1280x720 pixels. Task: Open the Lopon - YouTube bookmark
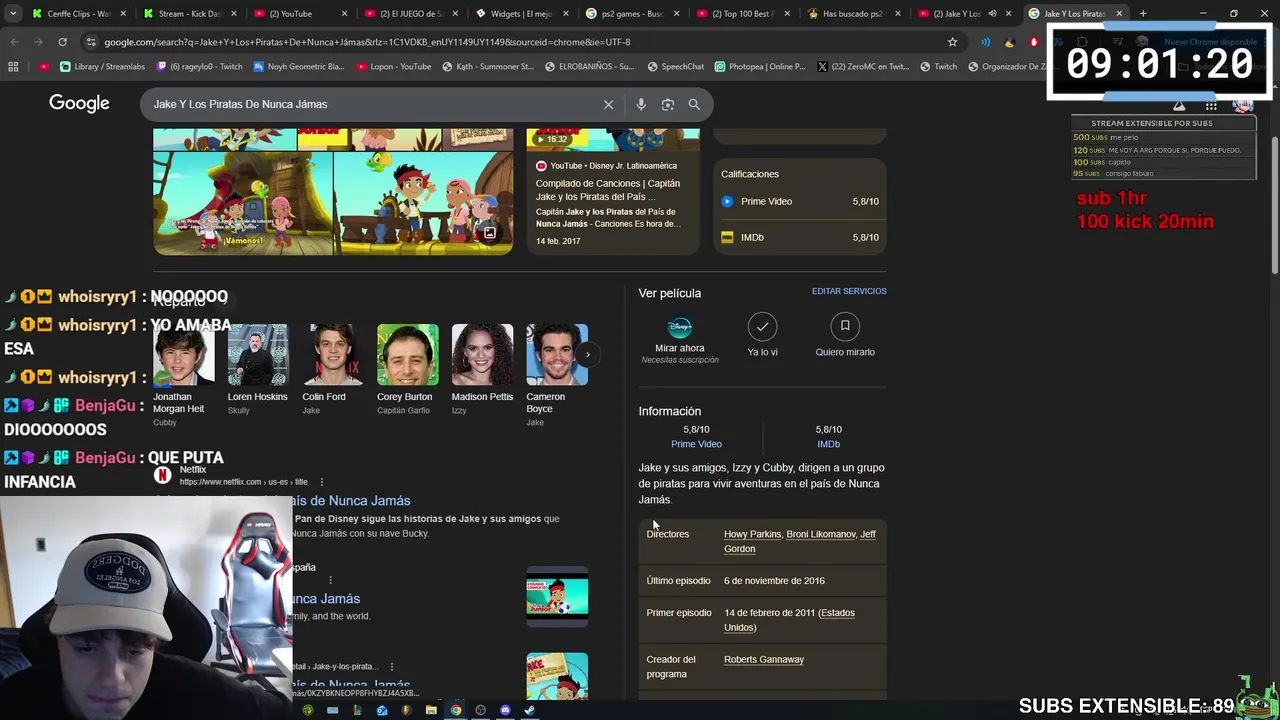pos(393,66)
